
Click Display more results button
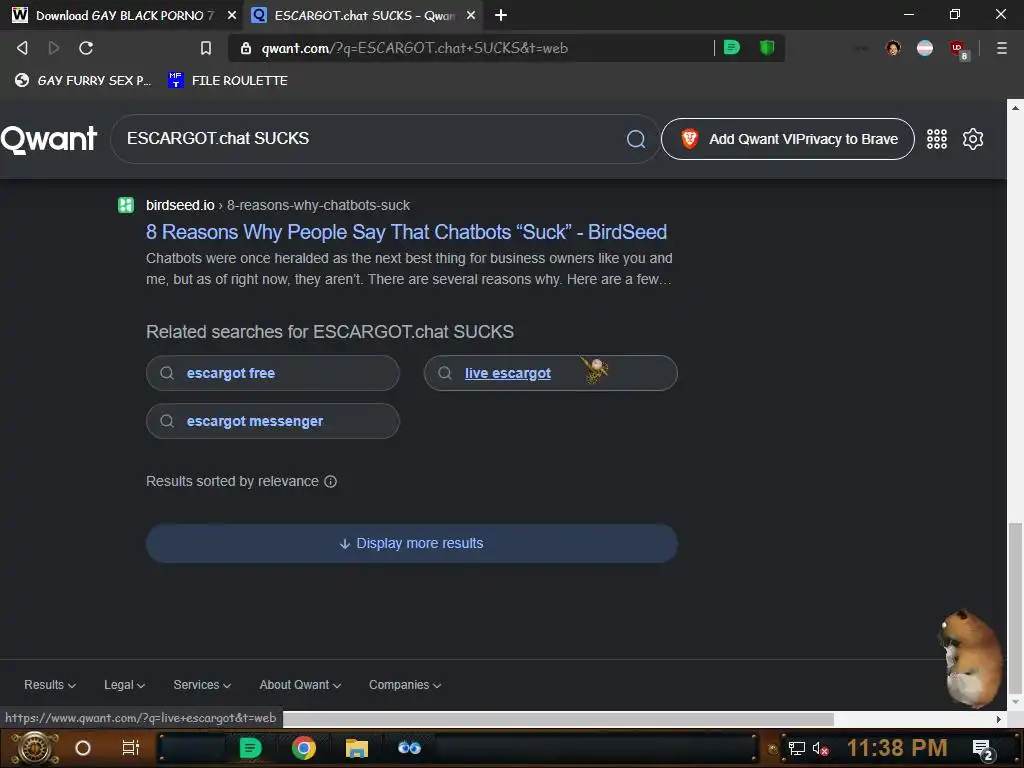pyautogui.click(x=411, y=543)
